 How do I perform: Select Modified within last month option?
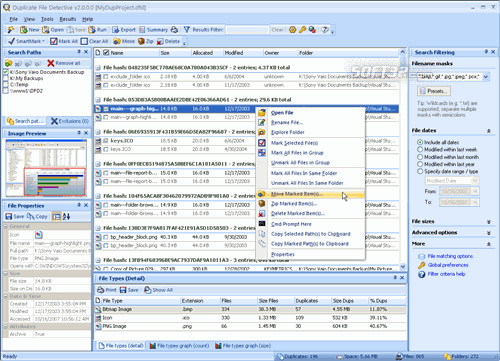(420, 157)
